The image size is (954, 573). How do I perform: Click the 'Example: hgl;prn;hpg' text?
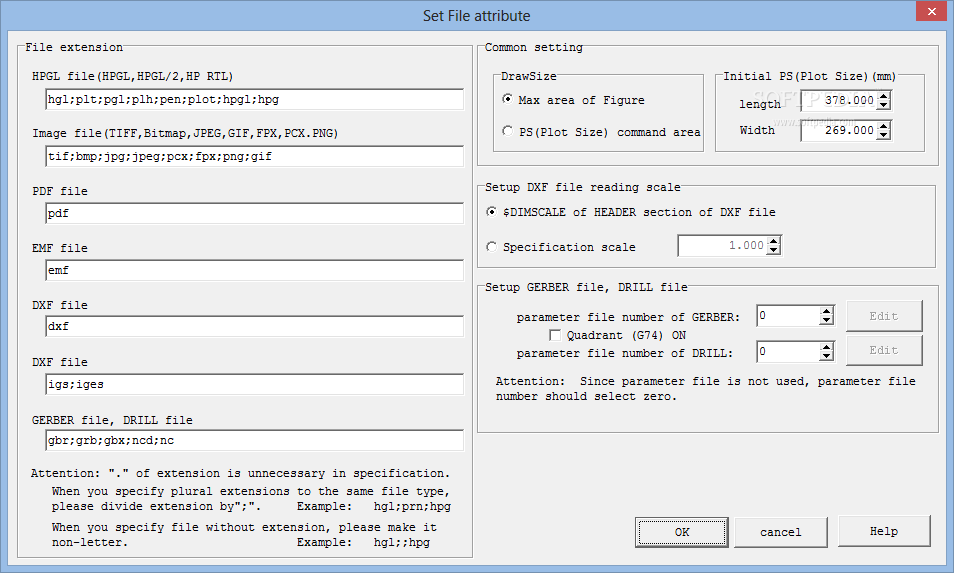(x=374, y=507)
